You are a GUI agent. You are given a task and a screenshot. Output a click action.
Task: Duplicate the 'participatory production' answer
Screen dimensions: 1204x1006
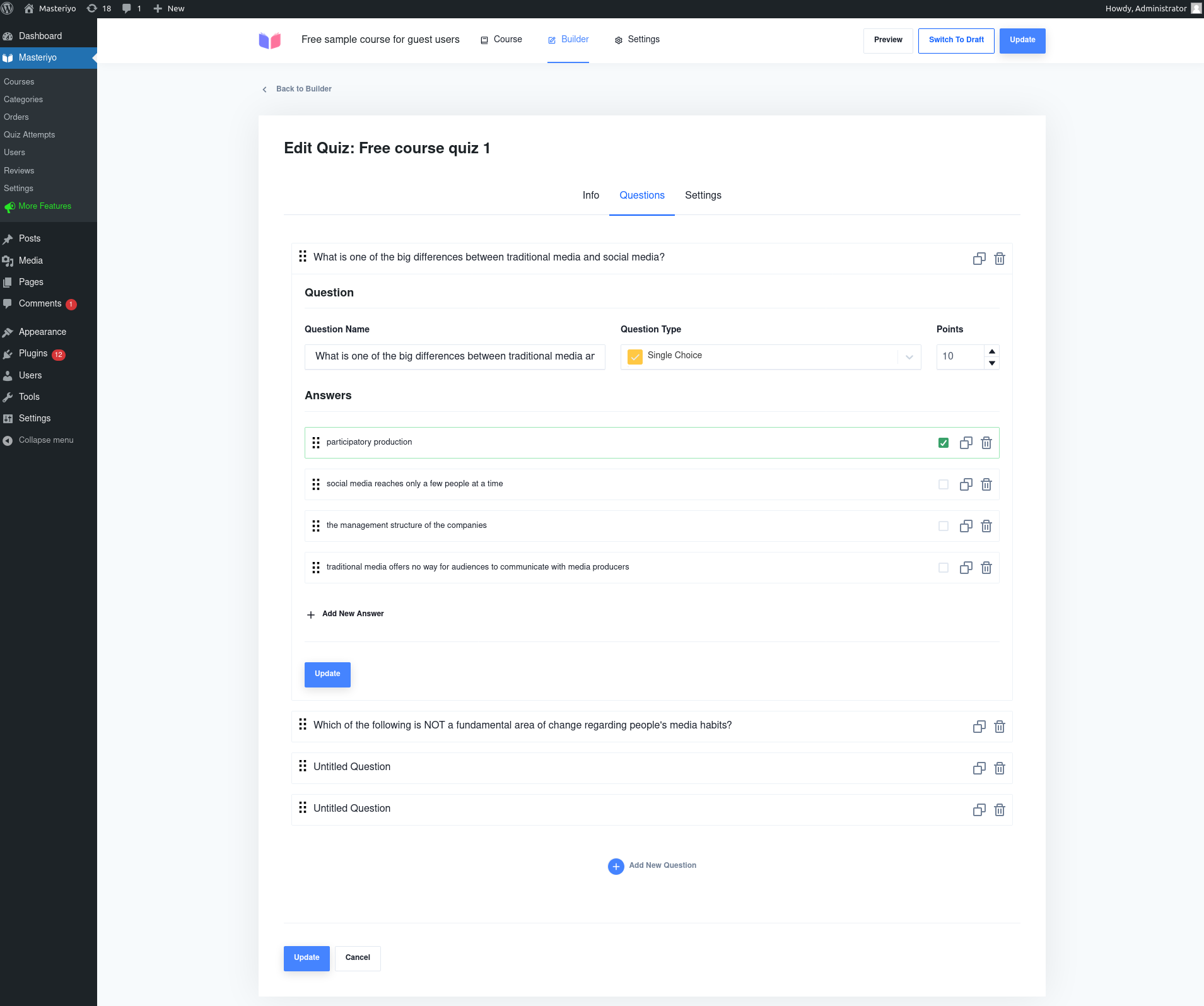[x=966, y=443]
